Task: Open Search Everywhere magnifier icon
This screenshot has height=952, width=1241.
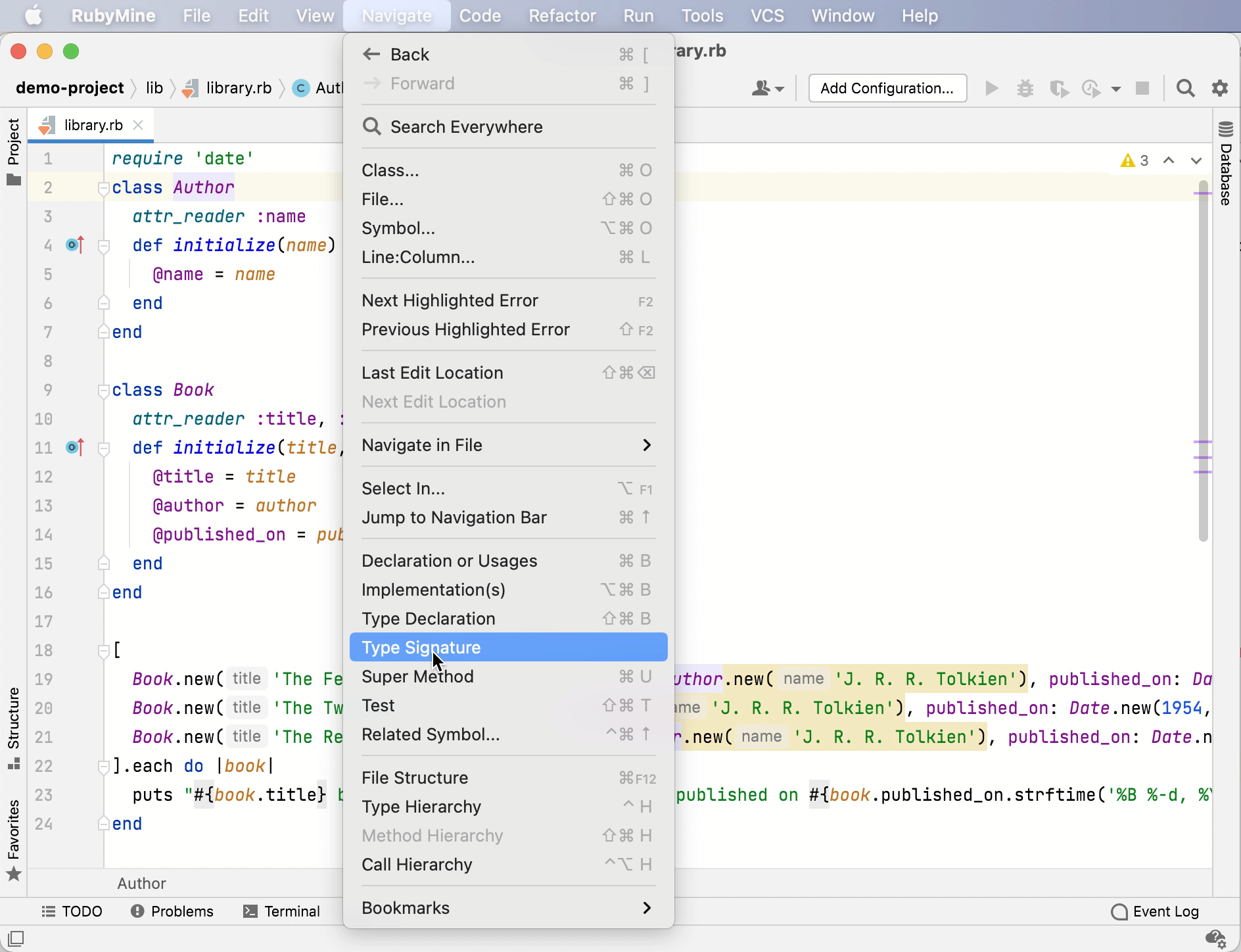Action: click(1186, 88)
